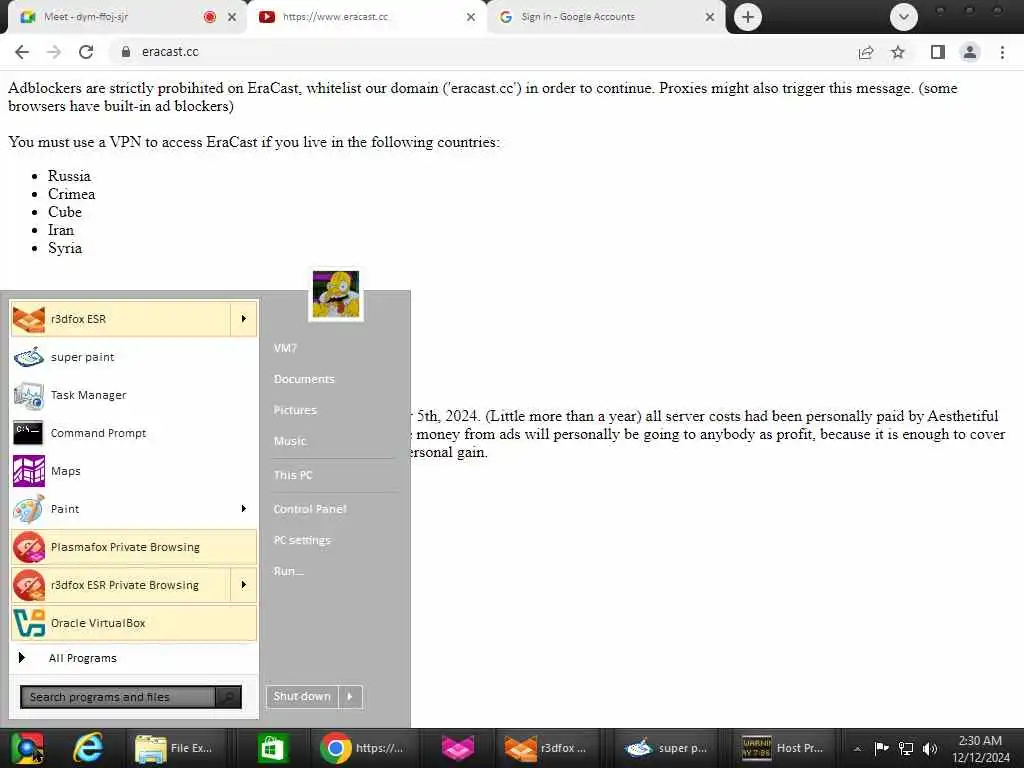This screenshot has width=1024, height=768.
Task: Open the tab search dropdown
Action: 904,17
